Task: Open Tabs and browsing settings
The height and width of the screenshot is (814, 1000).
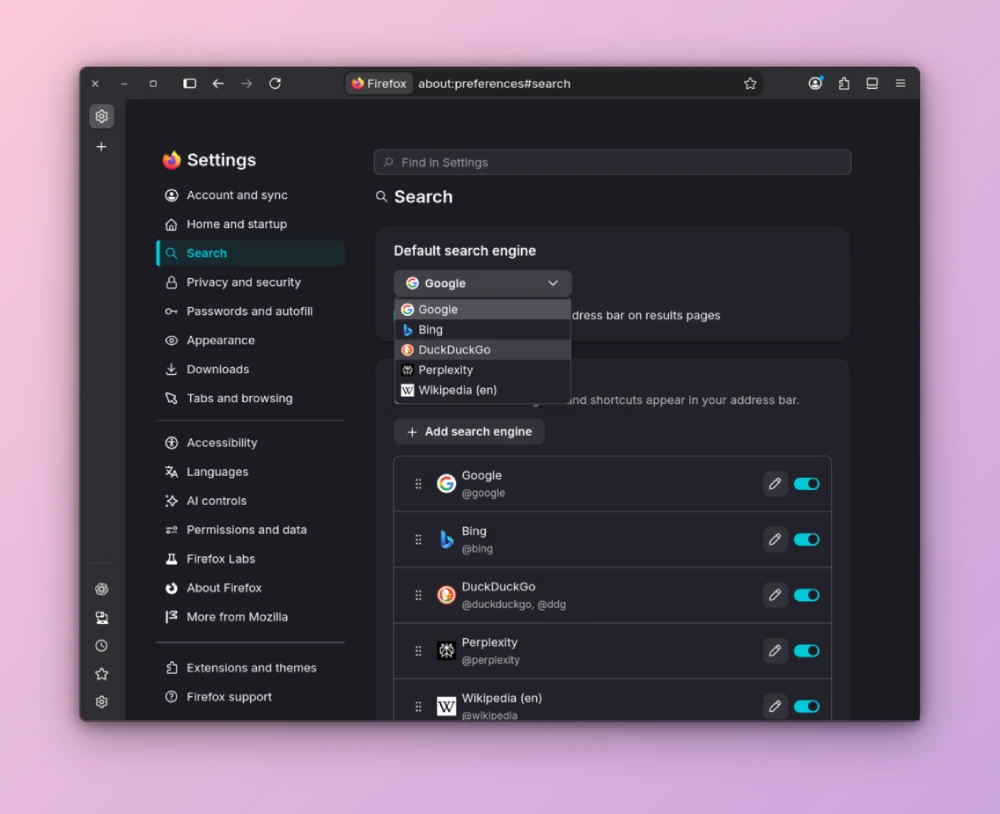Action: (x=250, y=398)
